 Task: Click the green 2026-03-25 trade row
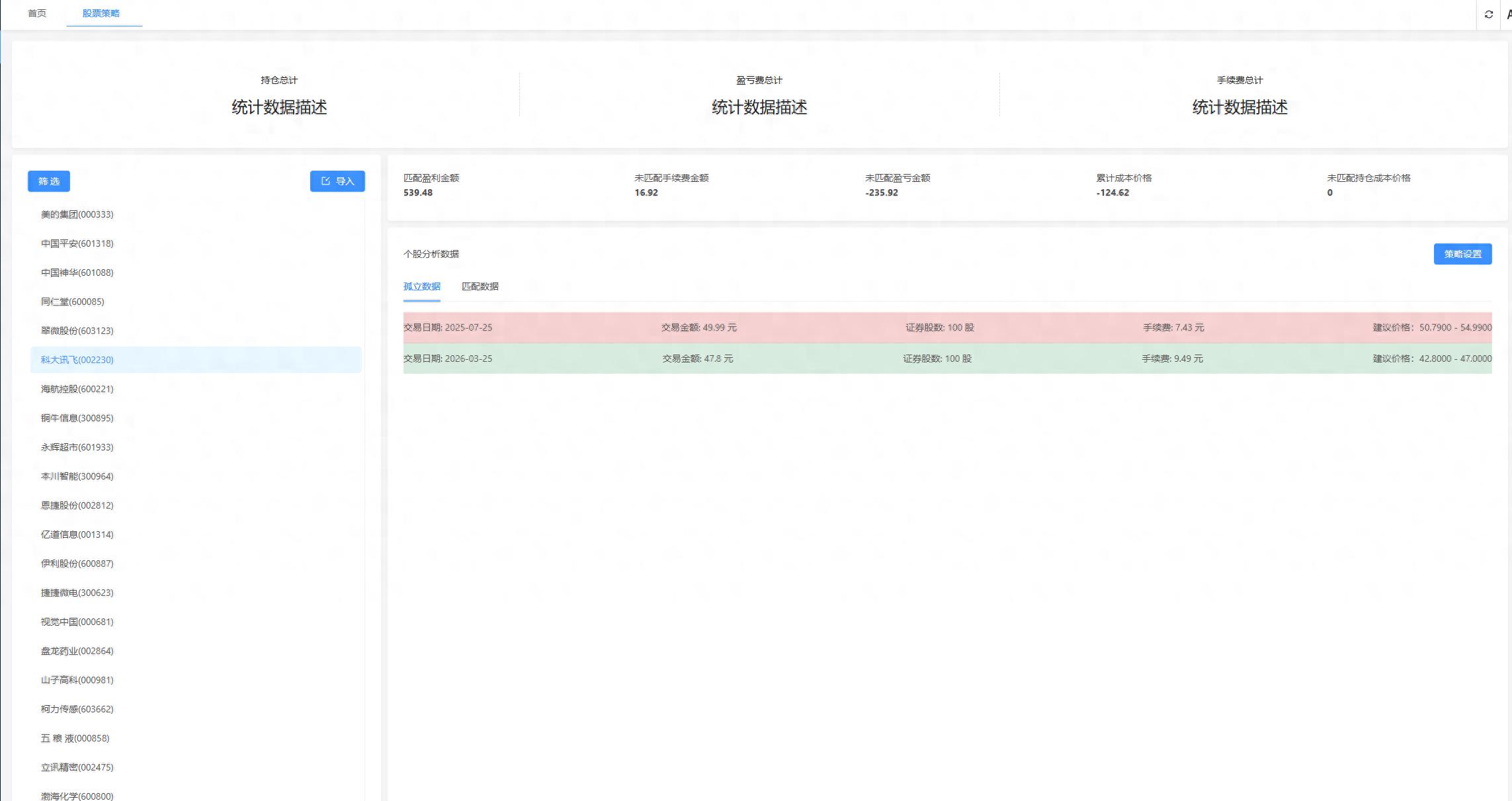947,358
